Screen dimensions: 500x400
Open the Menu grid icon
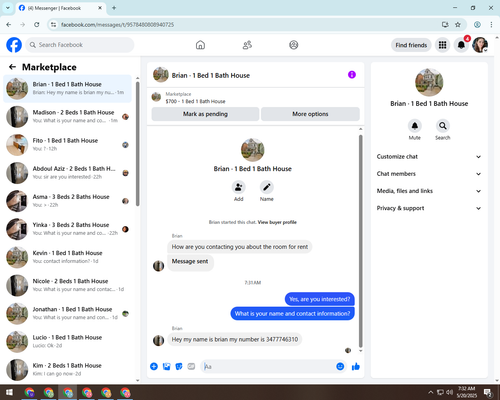point(442,45)
